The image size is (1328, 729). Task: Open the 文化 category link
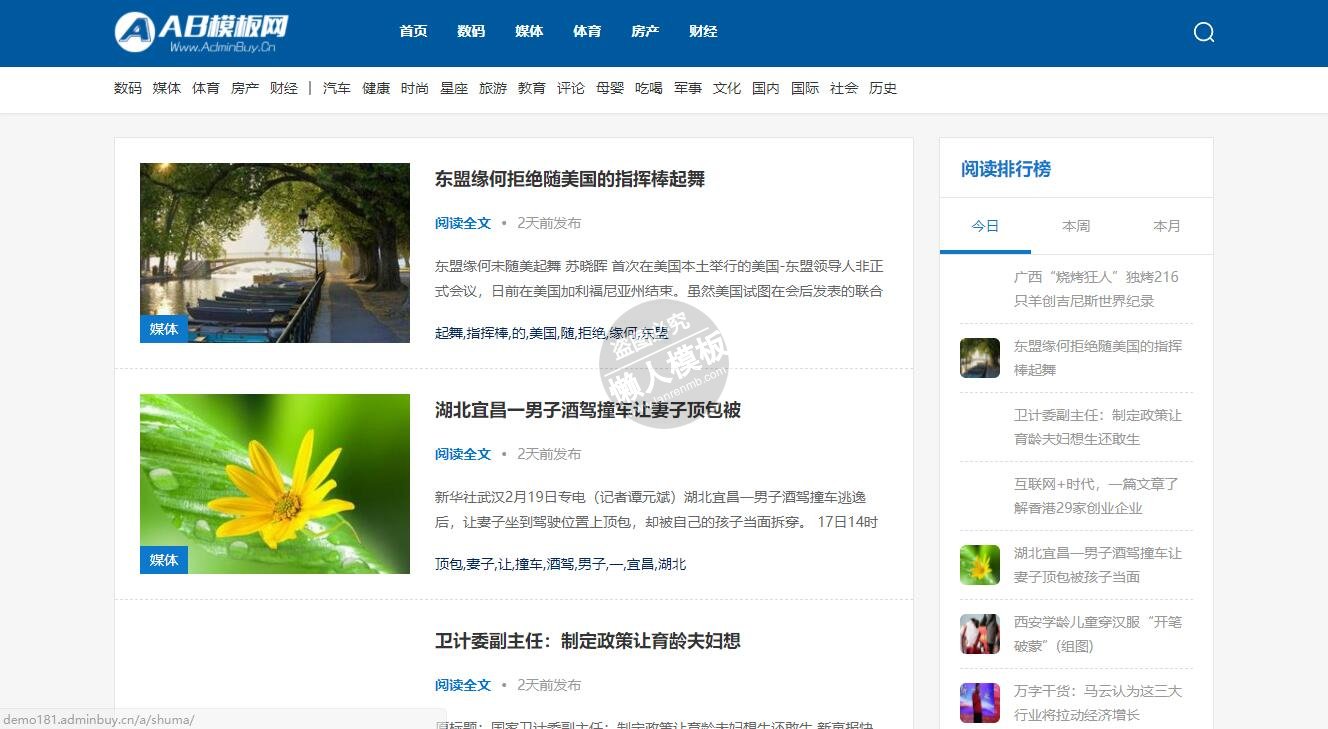[727, 88]
